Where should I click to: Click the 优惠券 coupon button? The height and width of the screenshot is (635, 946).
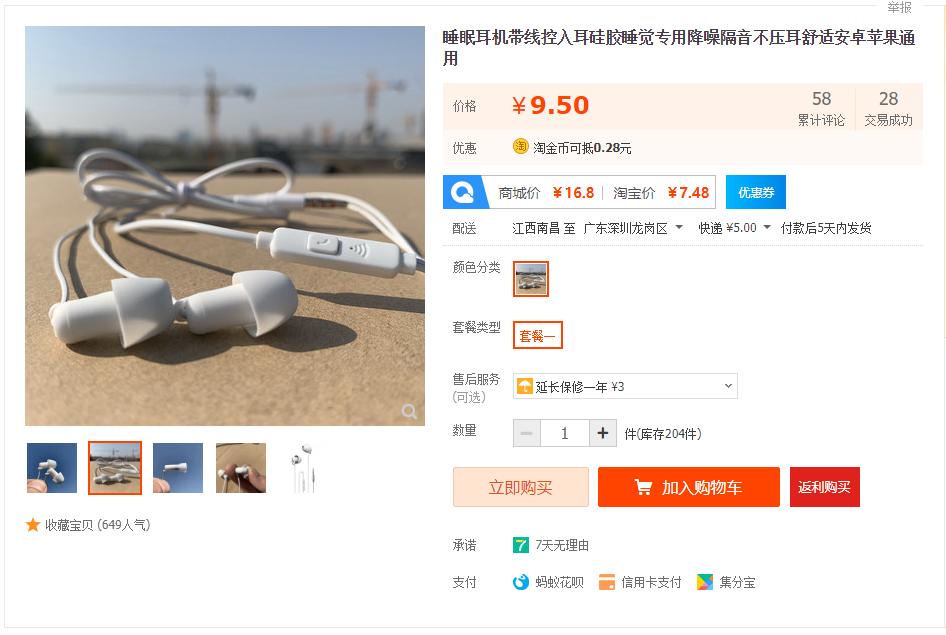pos(755,192)
